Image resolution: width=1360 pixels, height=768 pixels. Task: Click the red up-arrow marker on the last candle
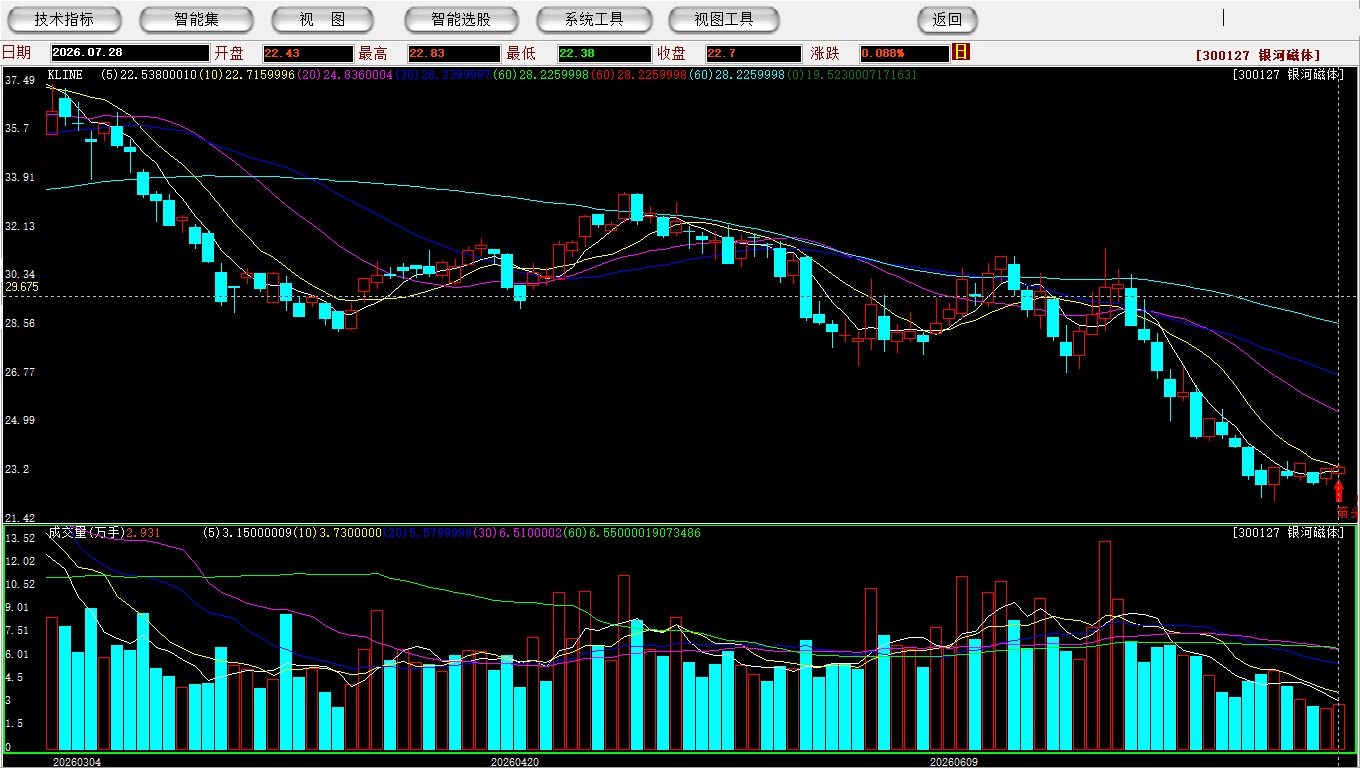1339,491
